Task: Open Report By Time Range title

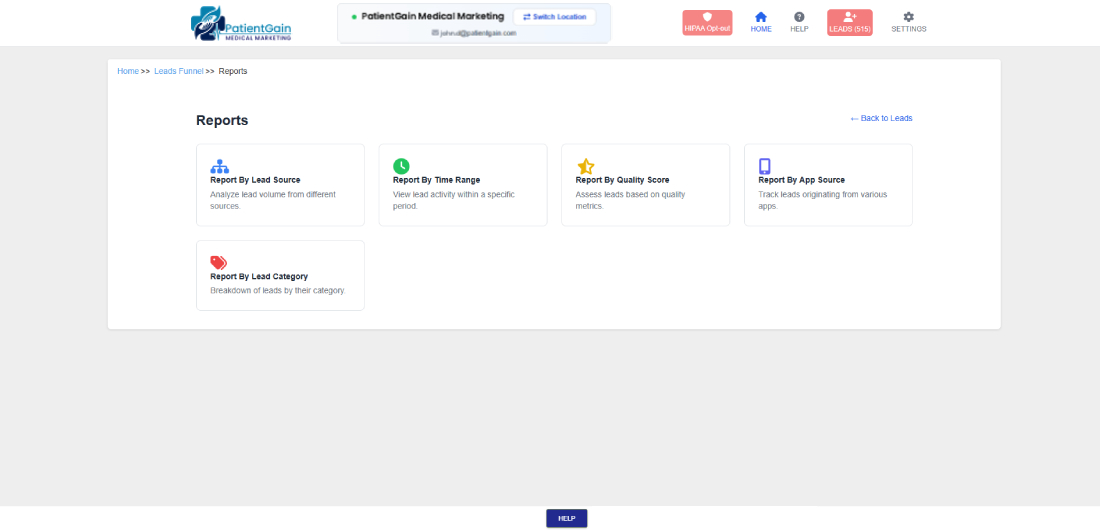Action: tap(436, 180)
